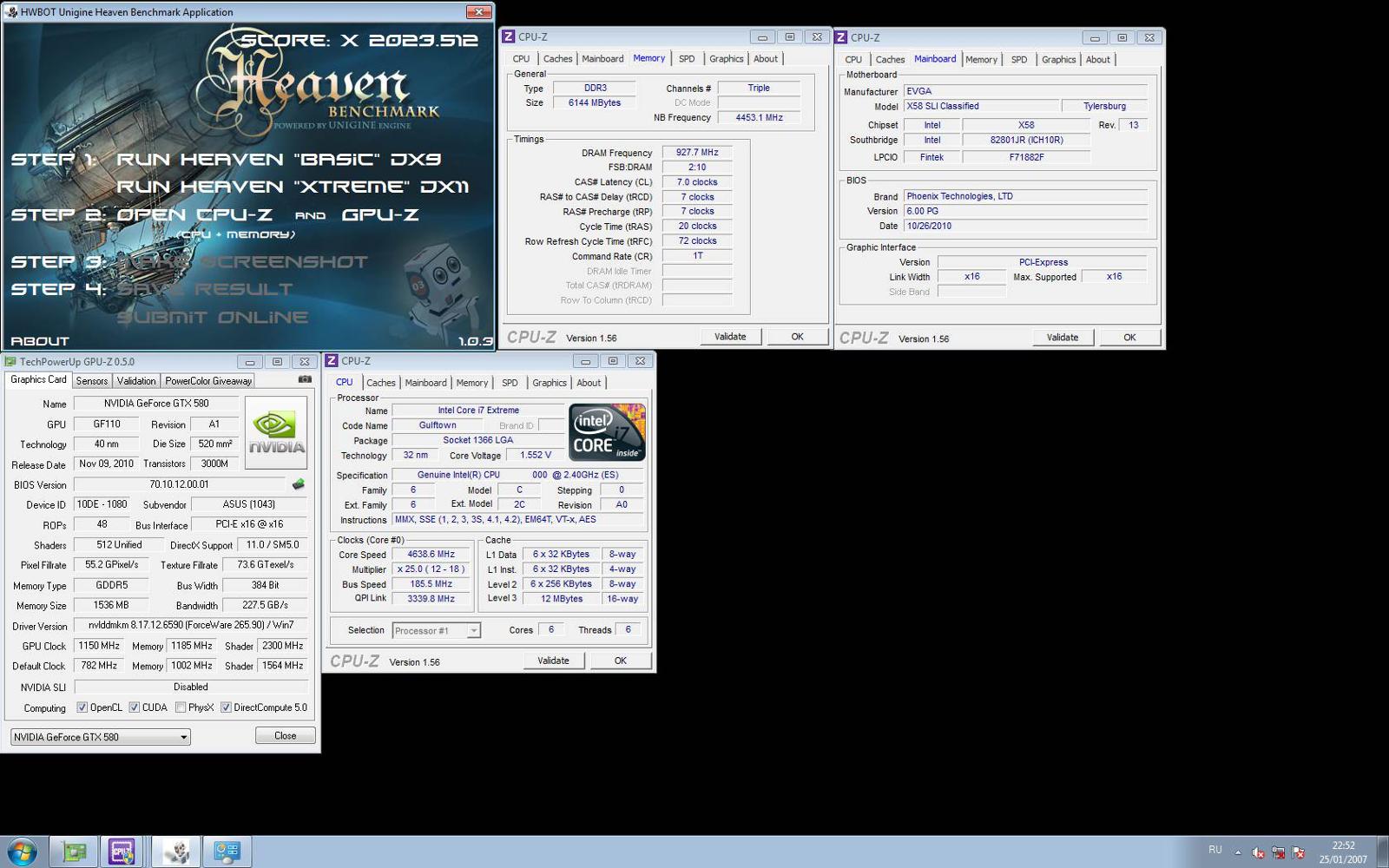The height and width of the screenshot is (868, 1389).
Task: Click Validate in the Memory CPU-Z window
Action: pos(730,337)
